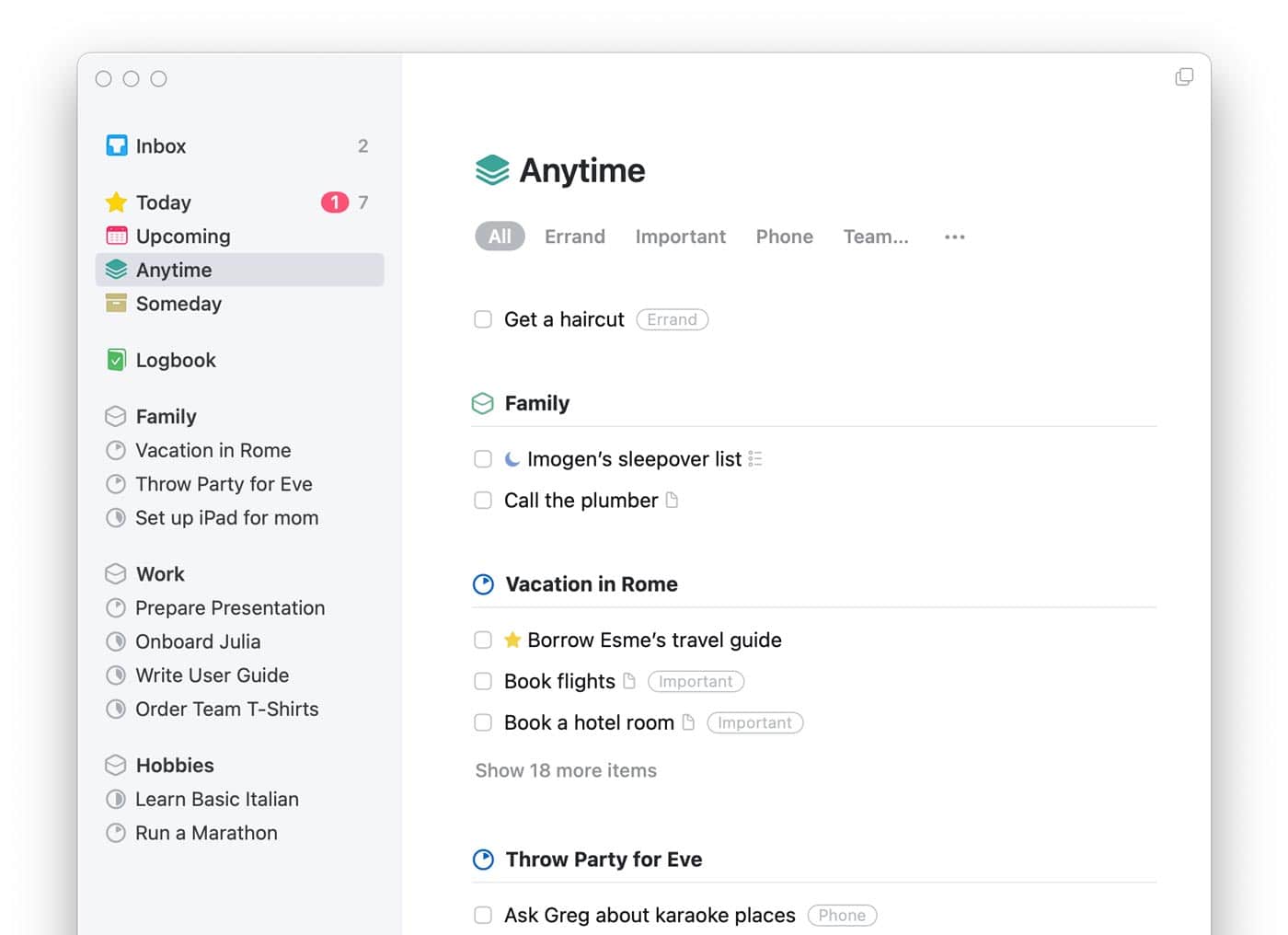This screenshot has width=1288, height=935.
Task: Open the tag filter more-options ellipsis
Action: [x=955, y=237]
